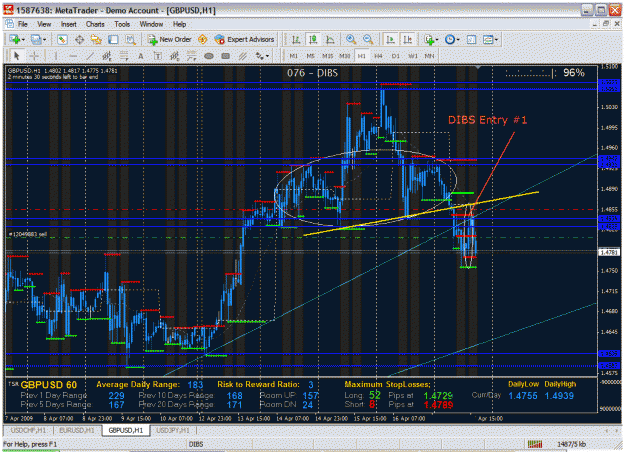The width and height of the screenshot is (625, 452).
Task: Select the Equidistant Channel tool
Action: [x=107, y=56]
